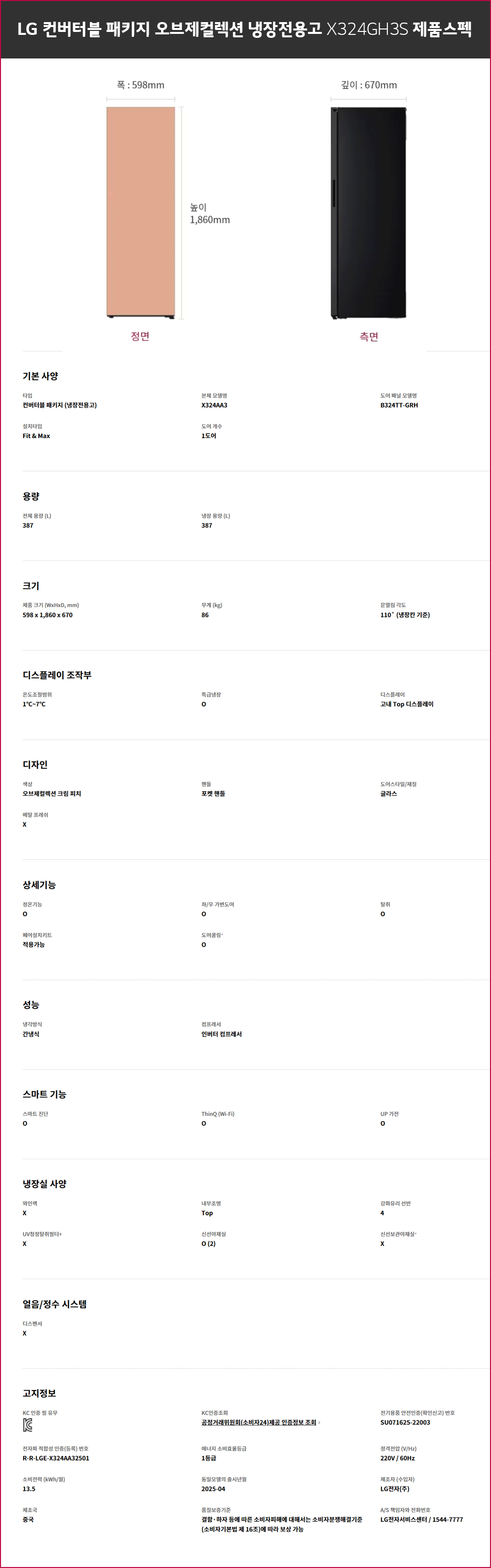Click the 디스플레이 조작부 section heading

tap(57, 675)
